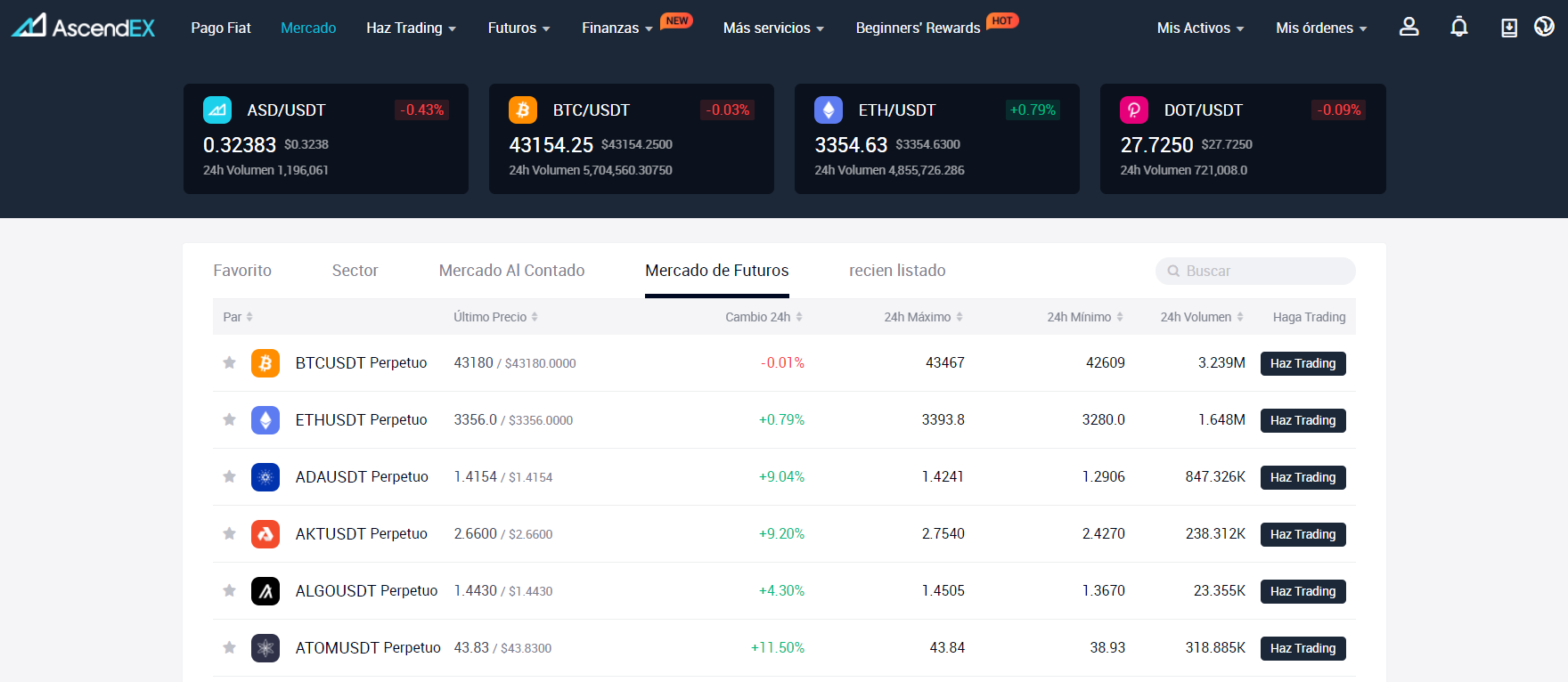
Task: Click the Bitcoin icon in BTCUSDT Perpetuo row
Action: pos(265,363)
